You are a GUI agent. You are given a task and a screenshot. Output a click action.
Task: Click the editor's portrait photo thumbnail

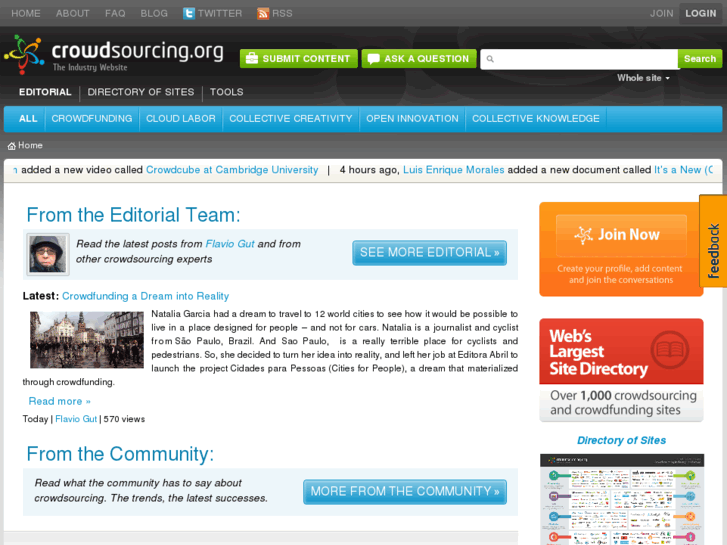[48, 254]
